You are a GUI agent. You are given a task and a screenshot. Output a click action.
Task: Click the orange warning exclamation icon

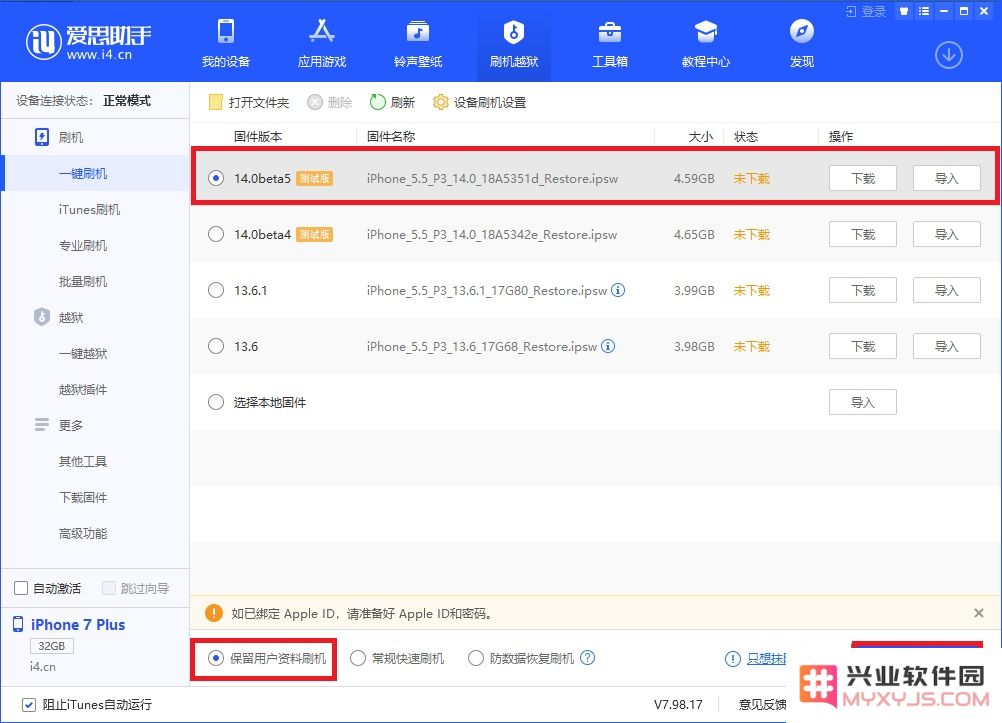coord(214,613)
